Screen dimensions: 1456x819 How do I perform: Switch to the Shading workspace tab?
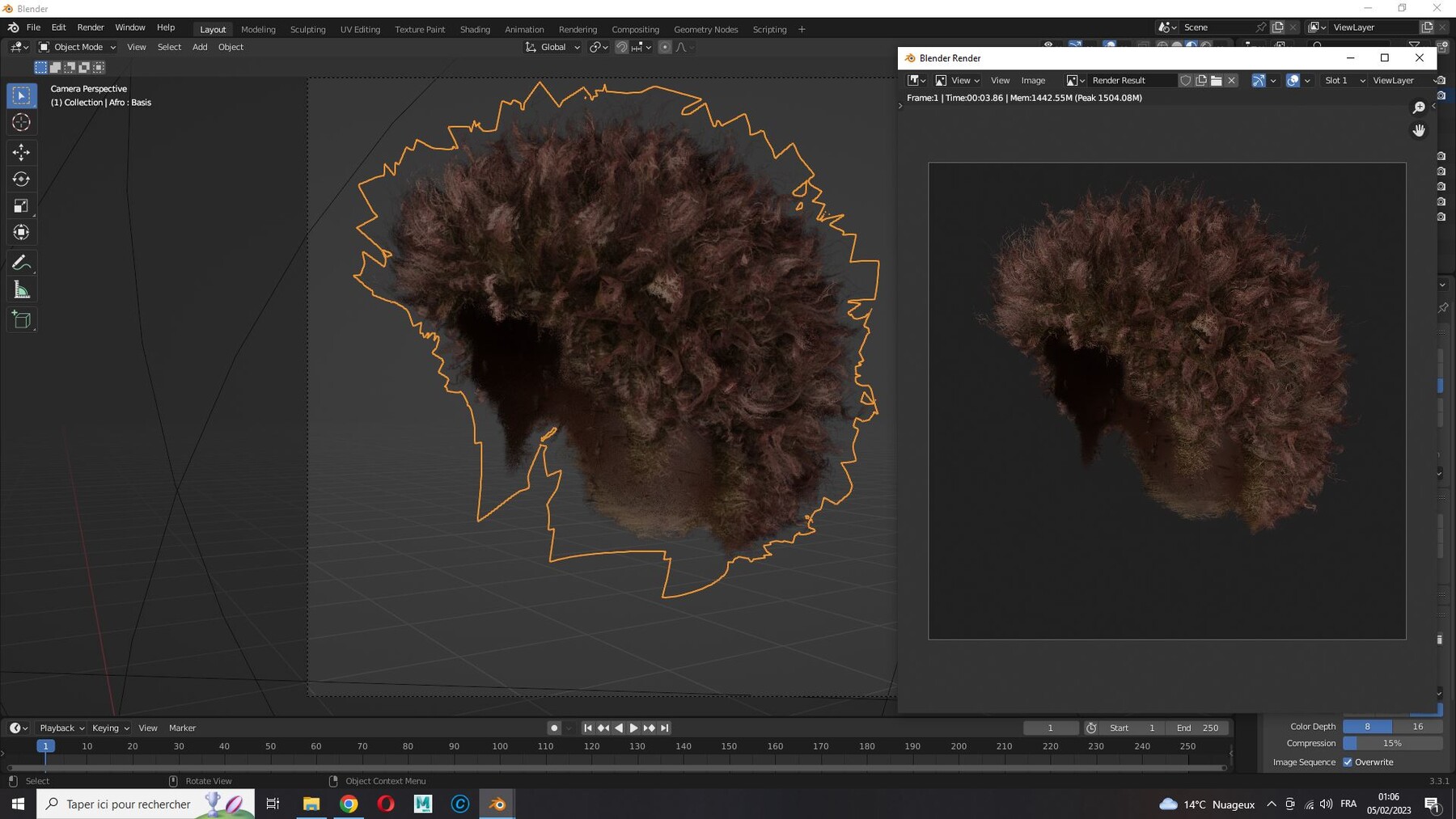tap(475, 29)
